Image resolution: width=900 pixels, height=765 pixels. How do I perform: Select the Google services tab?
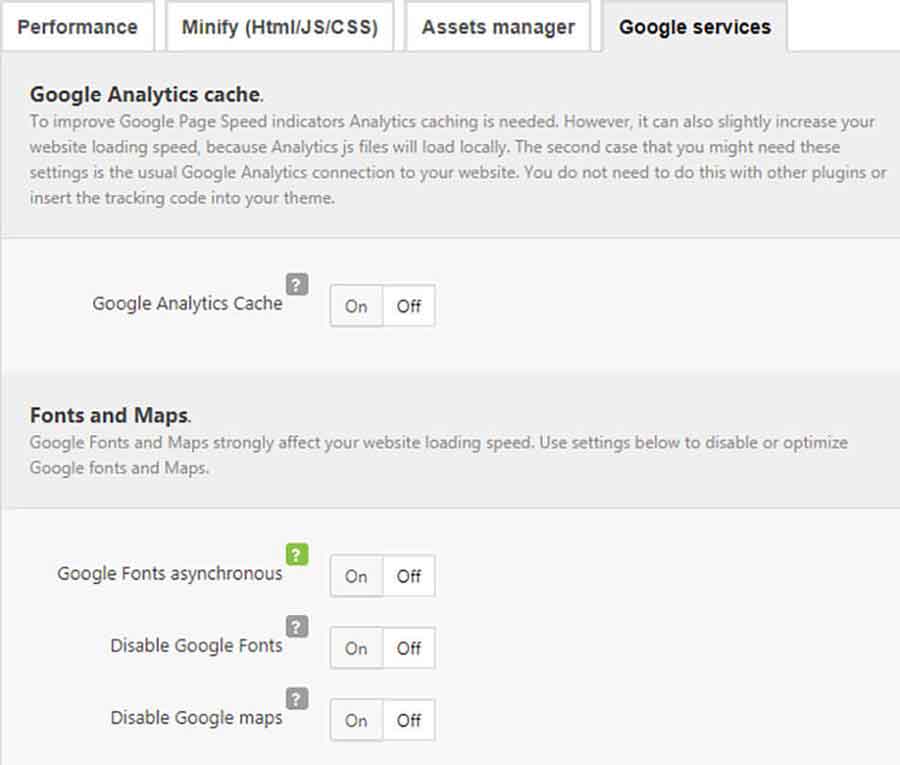pyautogui.click(x=695, y=26)
